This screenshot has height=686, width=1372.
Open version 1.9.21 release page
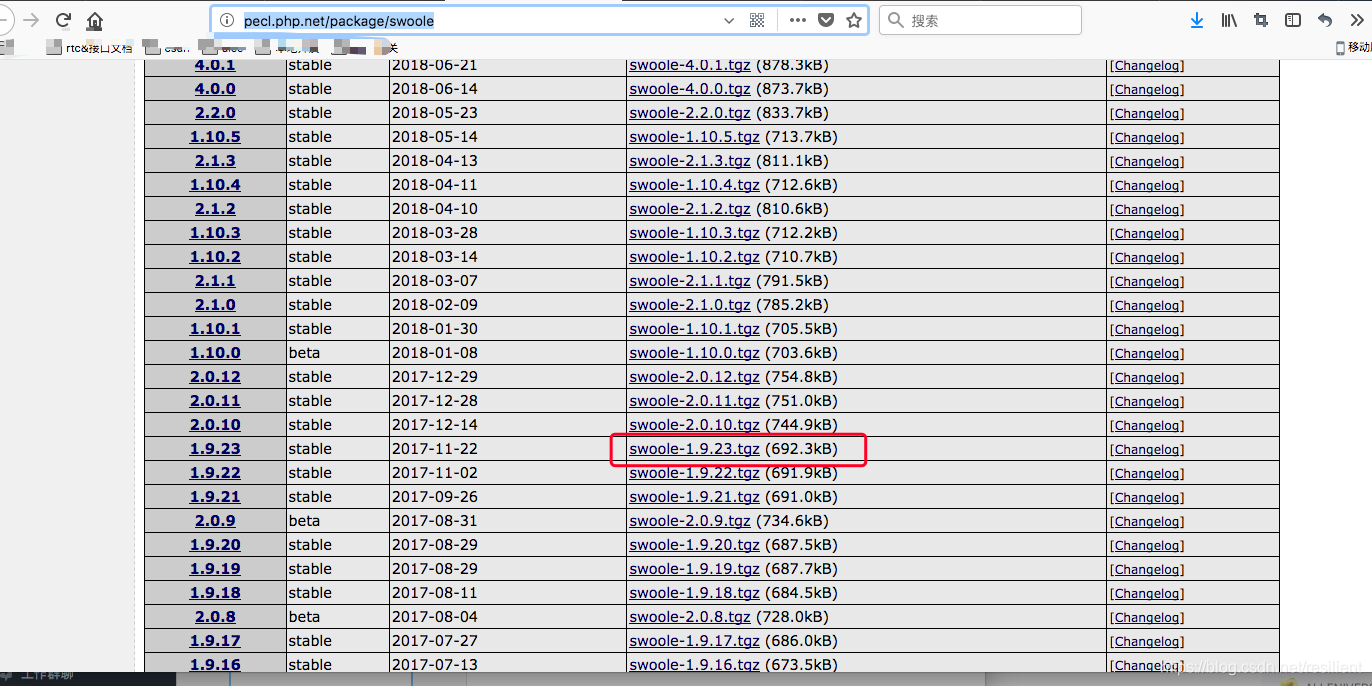(x=215, y=497)
